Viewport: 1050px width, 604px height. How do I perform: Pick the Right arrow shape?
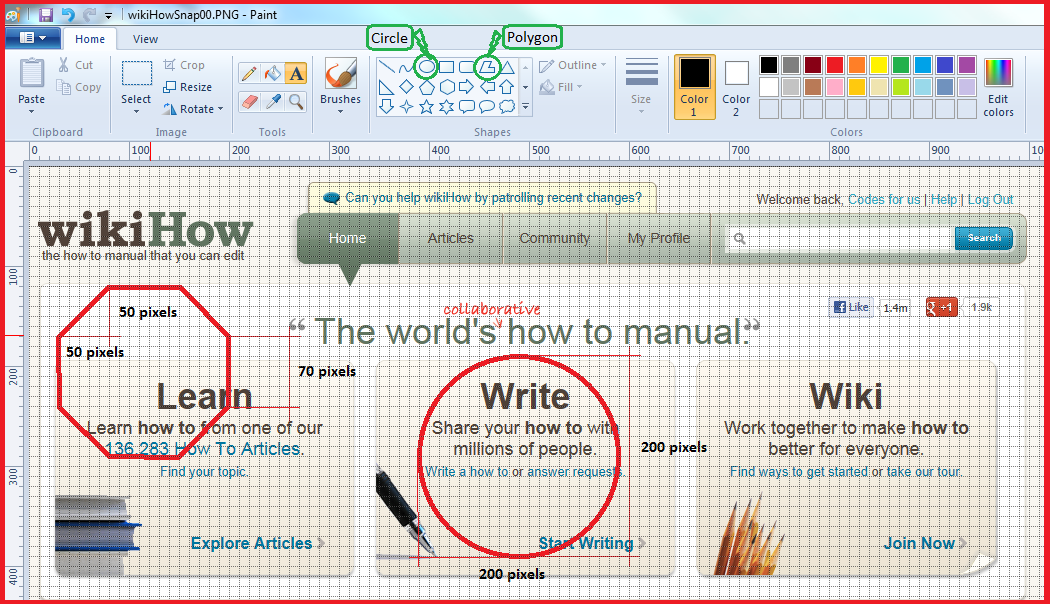coord(466,87)
